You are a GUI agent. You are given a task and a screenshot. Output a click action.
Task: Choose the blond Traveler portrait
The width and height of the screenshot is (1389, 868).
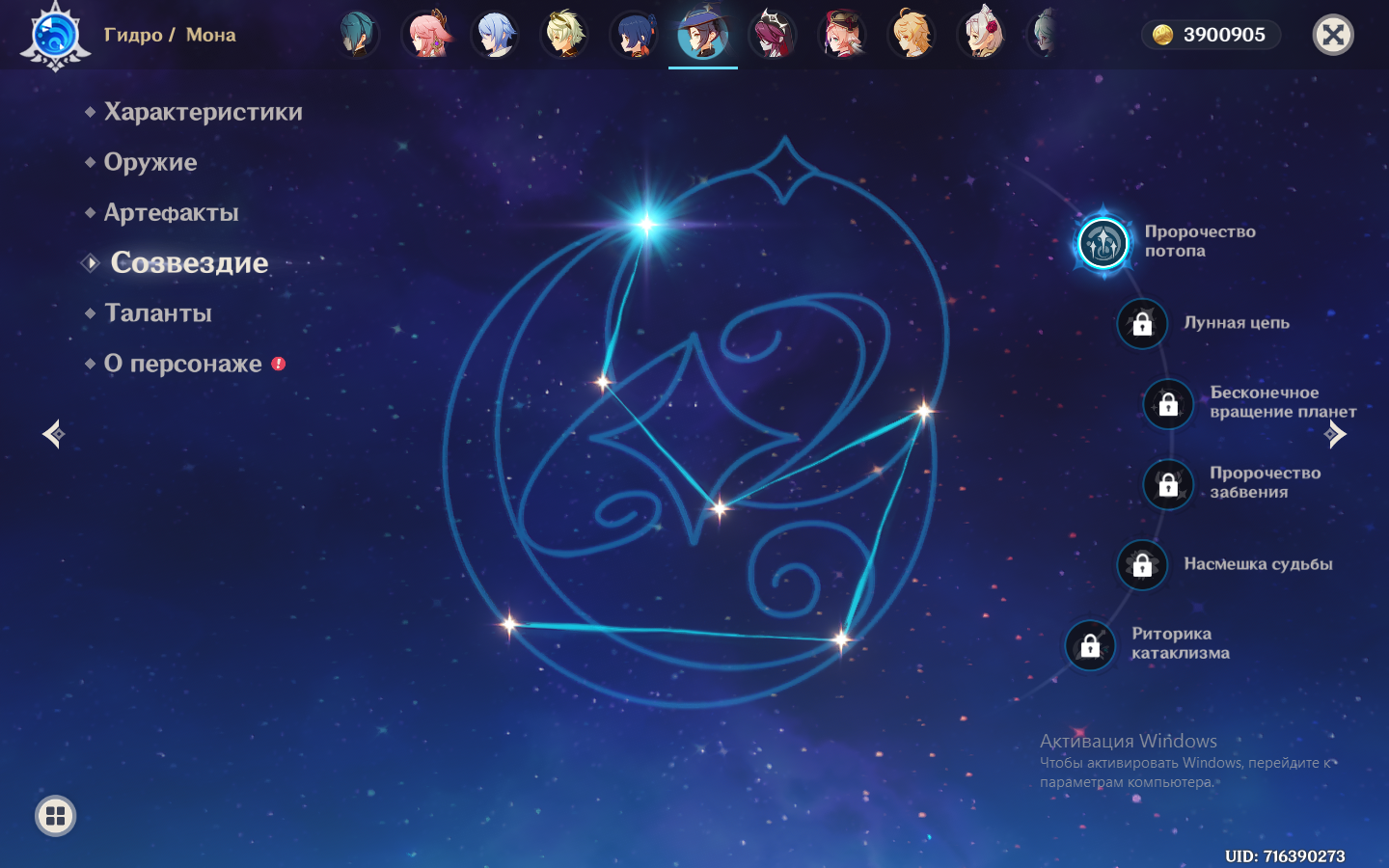click(x=912, y=34)
